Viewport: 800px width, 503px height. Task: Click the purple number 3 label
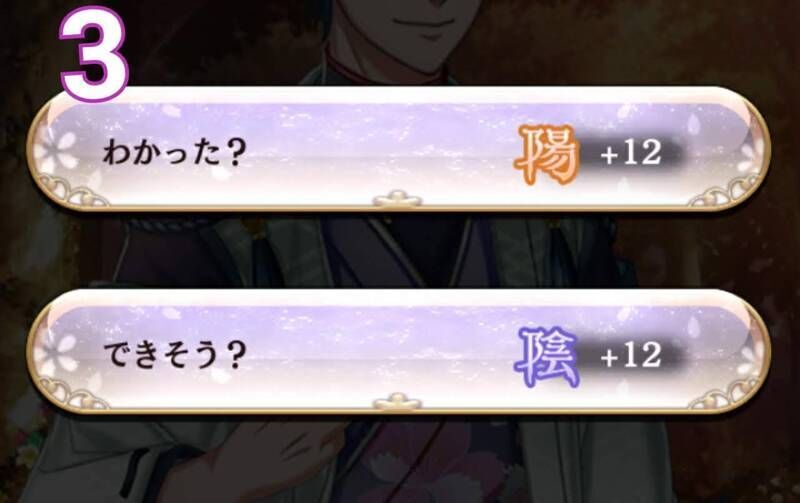(94, 53)
